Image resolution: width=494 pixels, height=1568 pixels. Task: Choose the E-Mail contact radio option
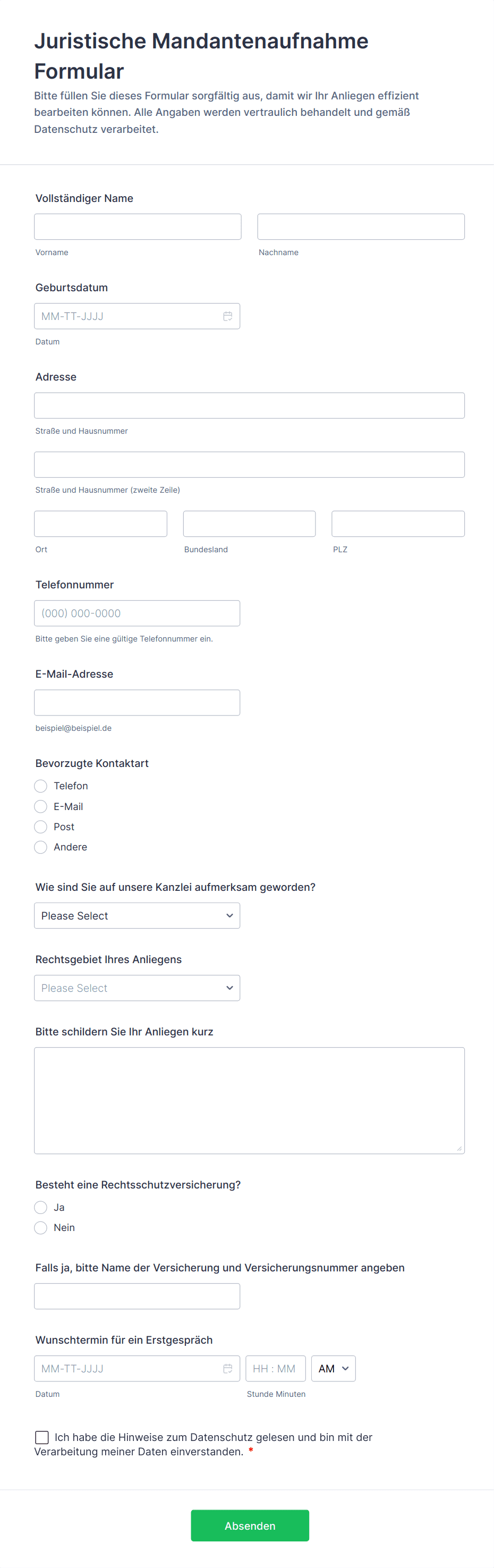(41, 806)
